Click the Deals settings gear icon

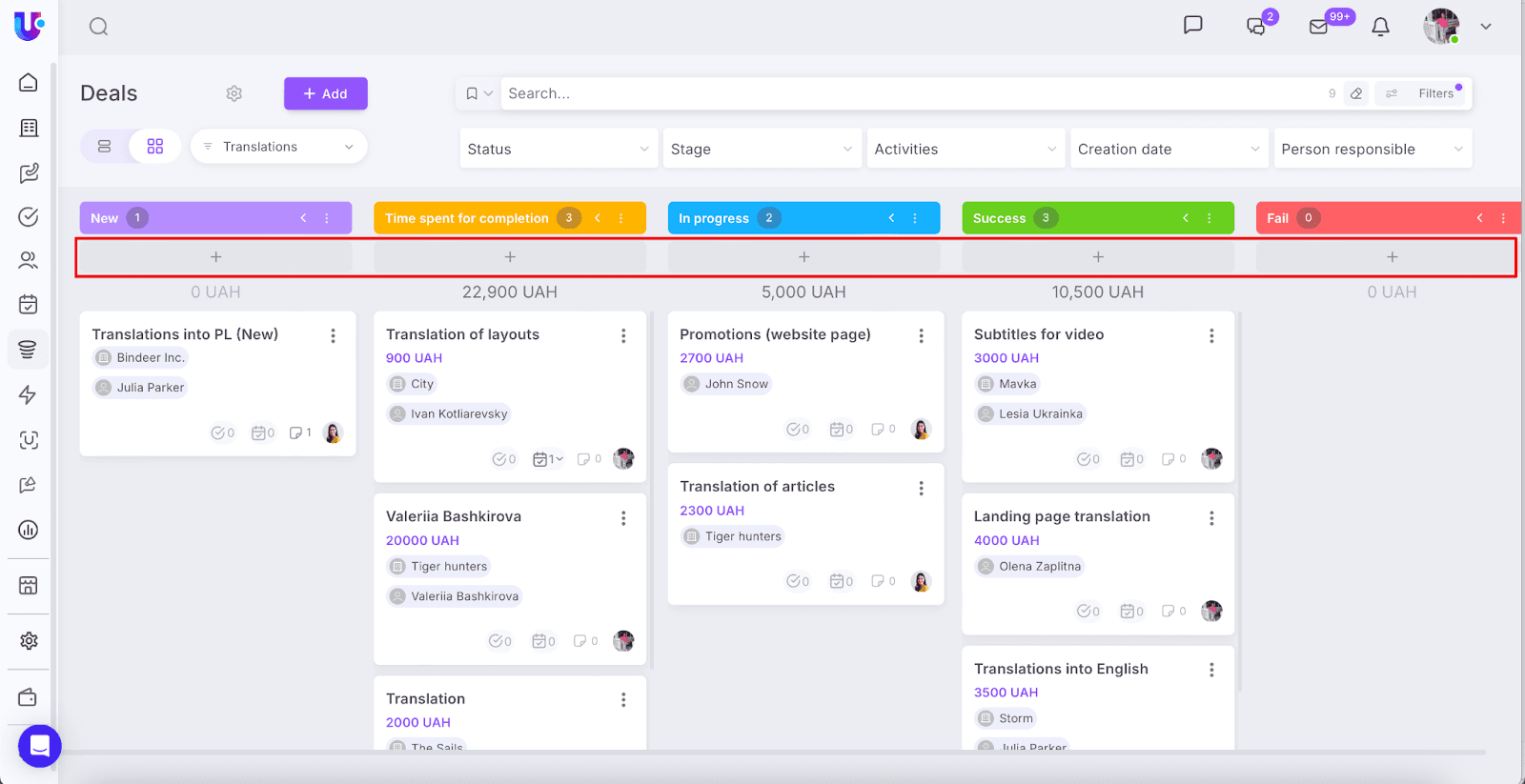click(234, 93)
